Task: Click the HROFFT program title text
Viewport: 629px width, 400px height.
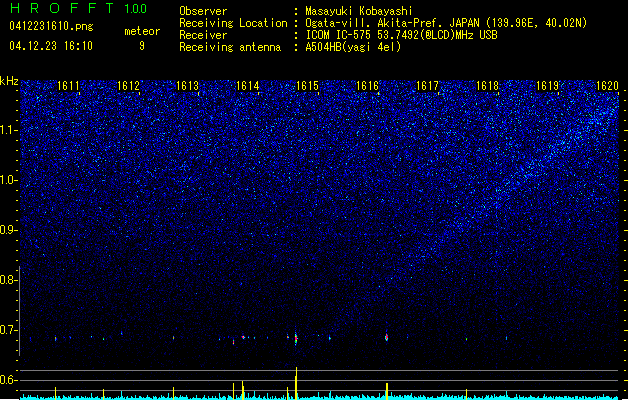Action: [62, 8]
